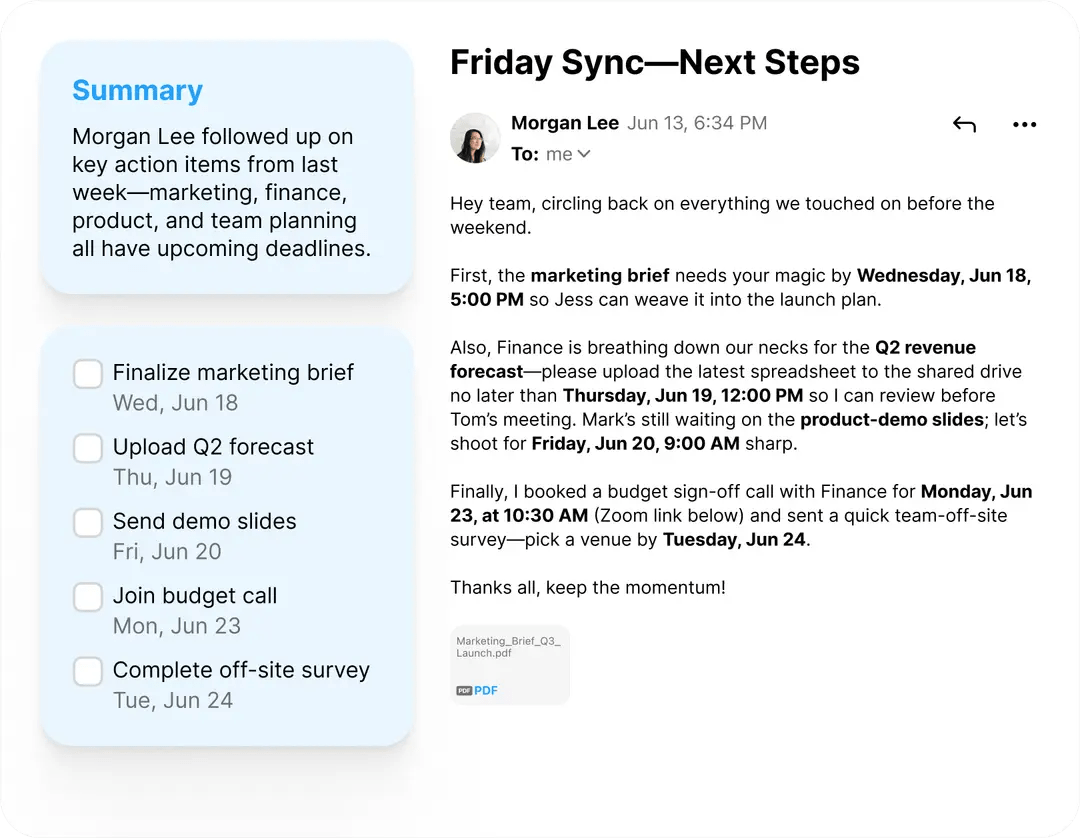This screenshot has width=1080, height=838.
Task: Click the Complete off-site survey task text
Action: (241, 670)
